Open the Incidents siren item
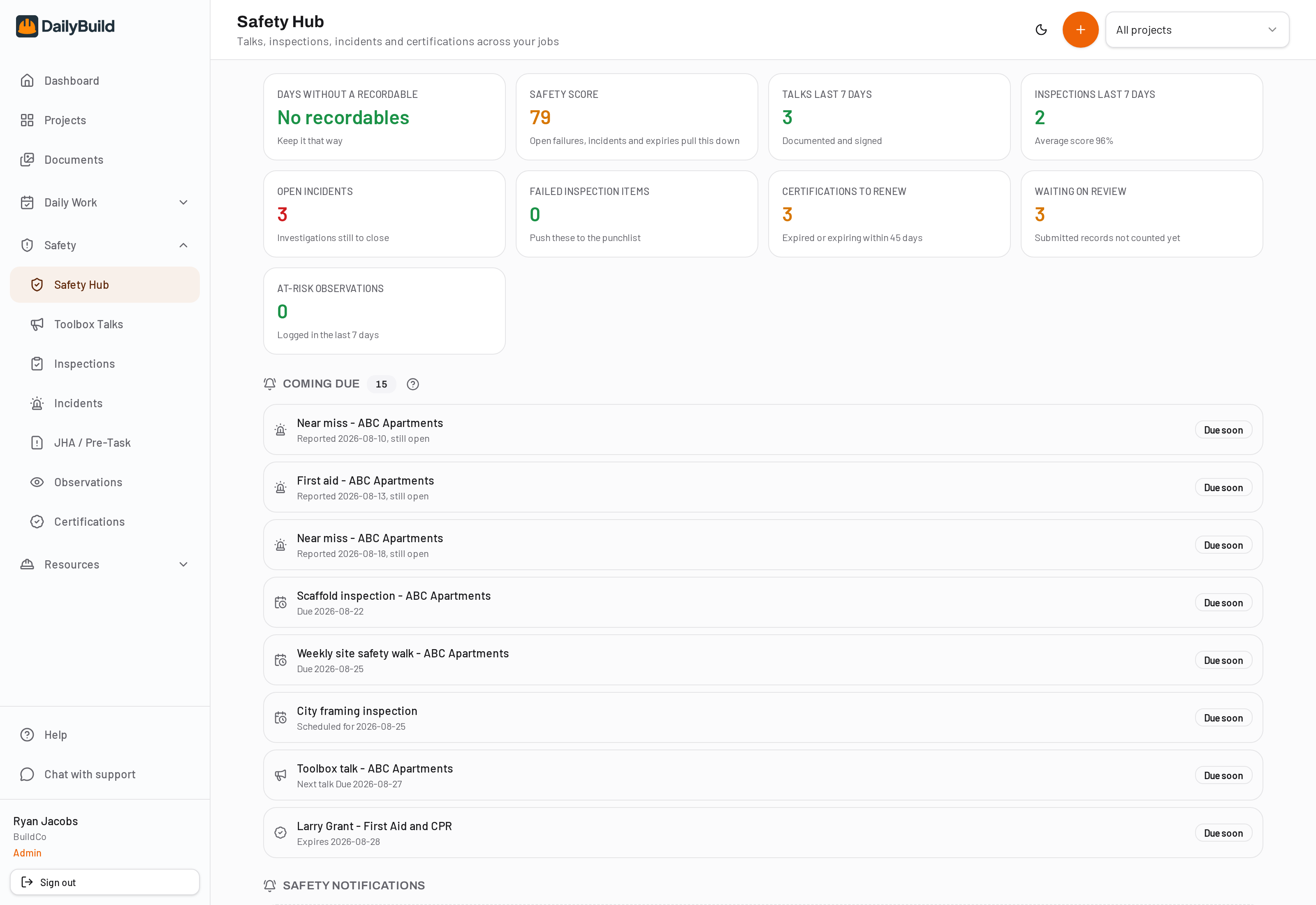Image resolution: width=1316 pixels, height=905 pixels. tap(105, 403)
